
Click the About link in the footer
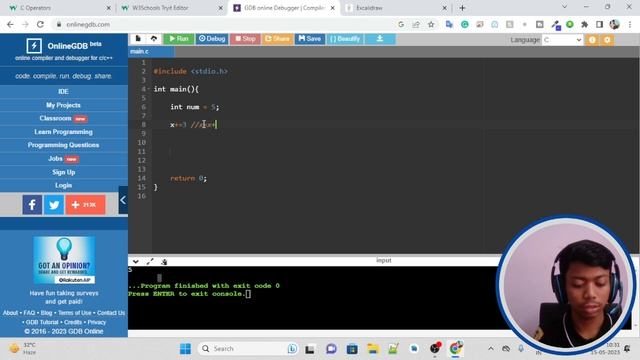pyautogui.click(x=10, y=313)
